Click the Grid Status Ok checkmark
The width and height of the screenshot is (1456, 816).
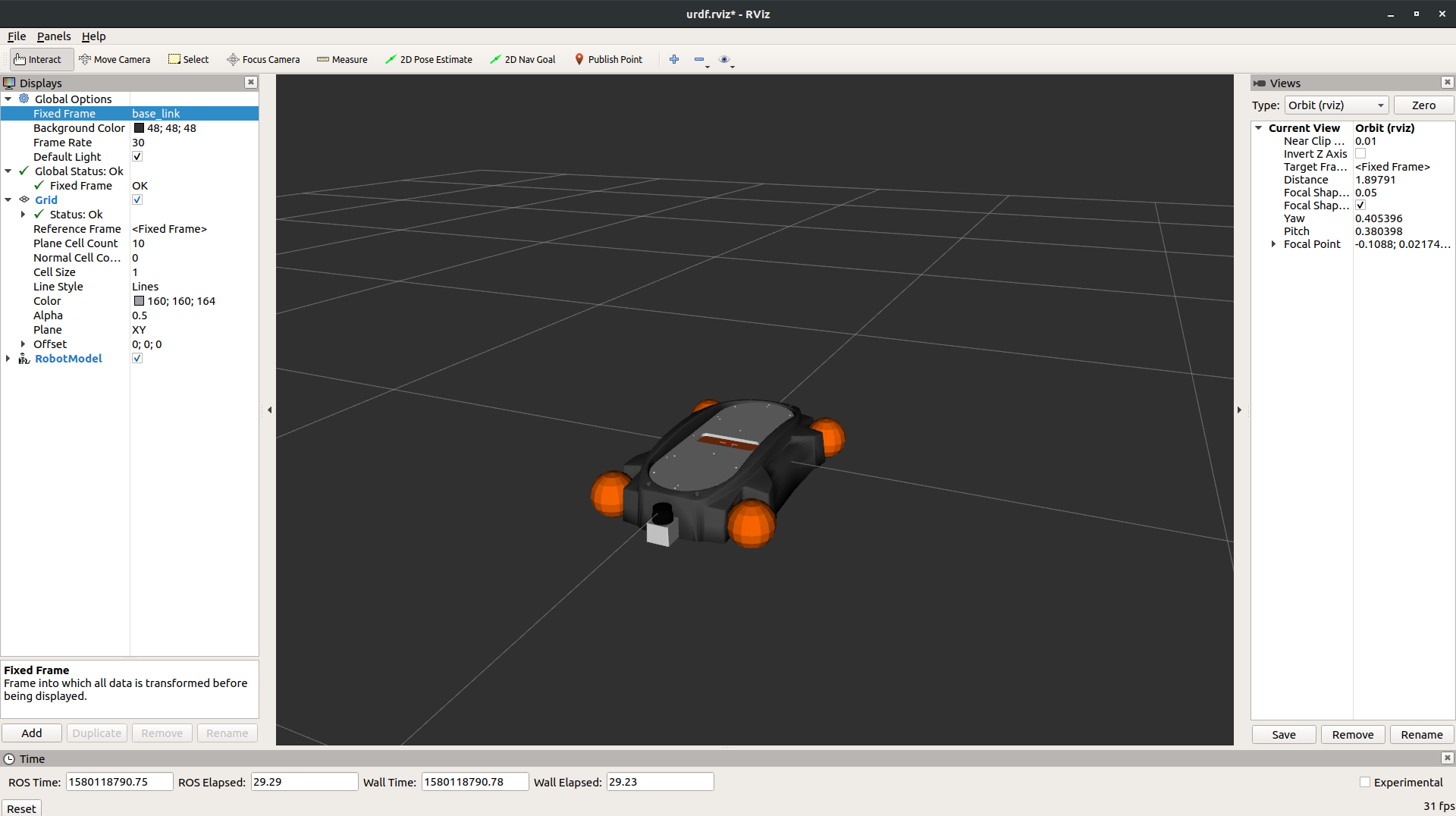tap(39, 214)
